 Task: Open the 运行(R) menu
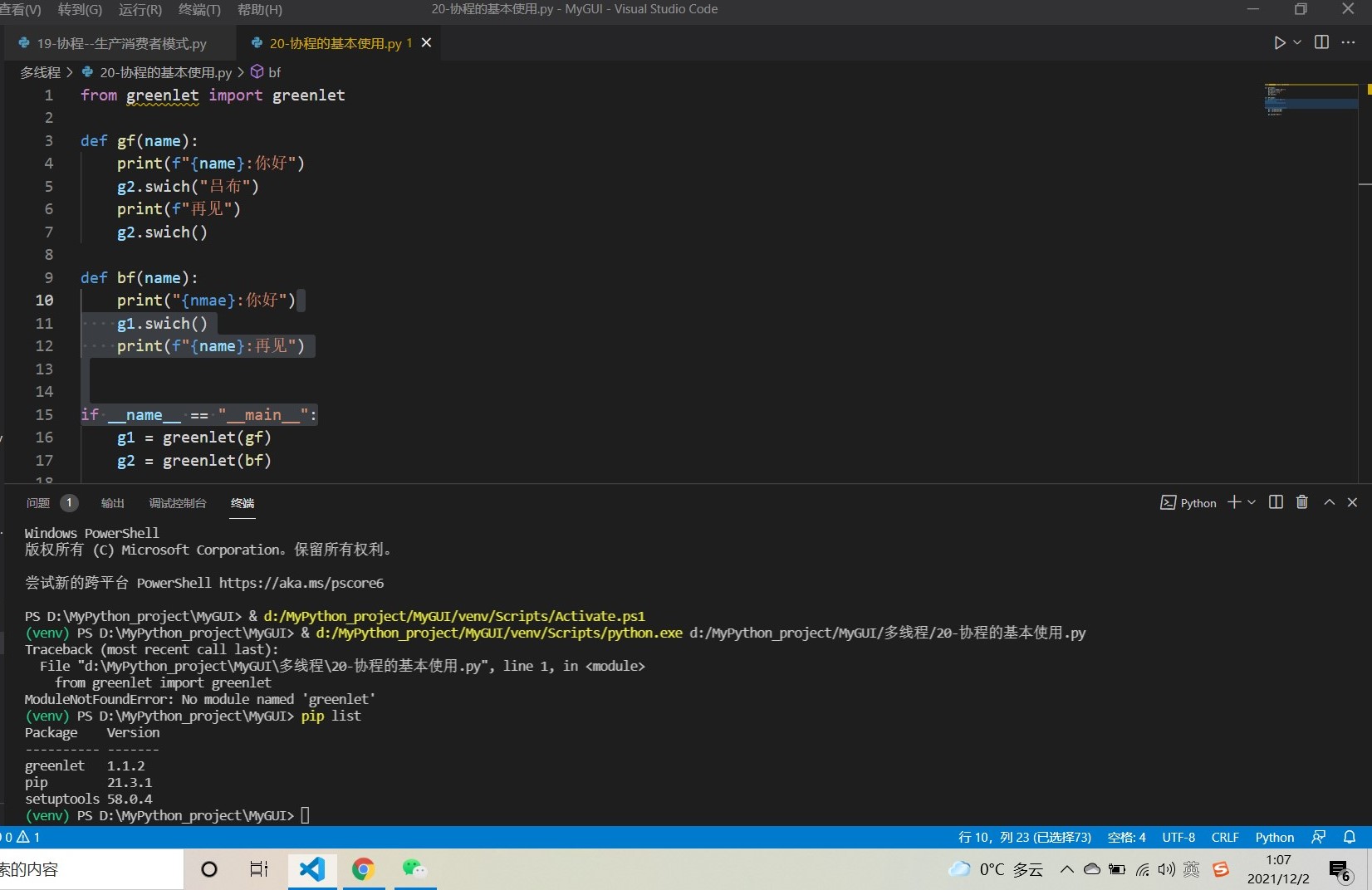coord(140,9)
